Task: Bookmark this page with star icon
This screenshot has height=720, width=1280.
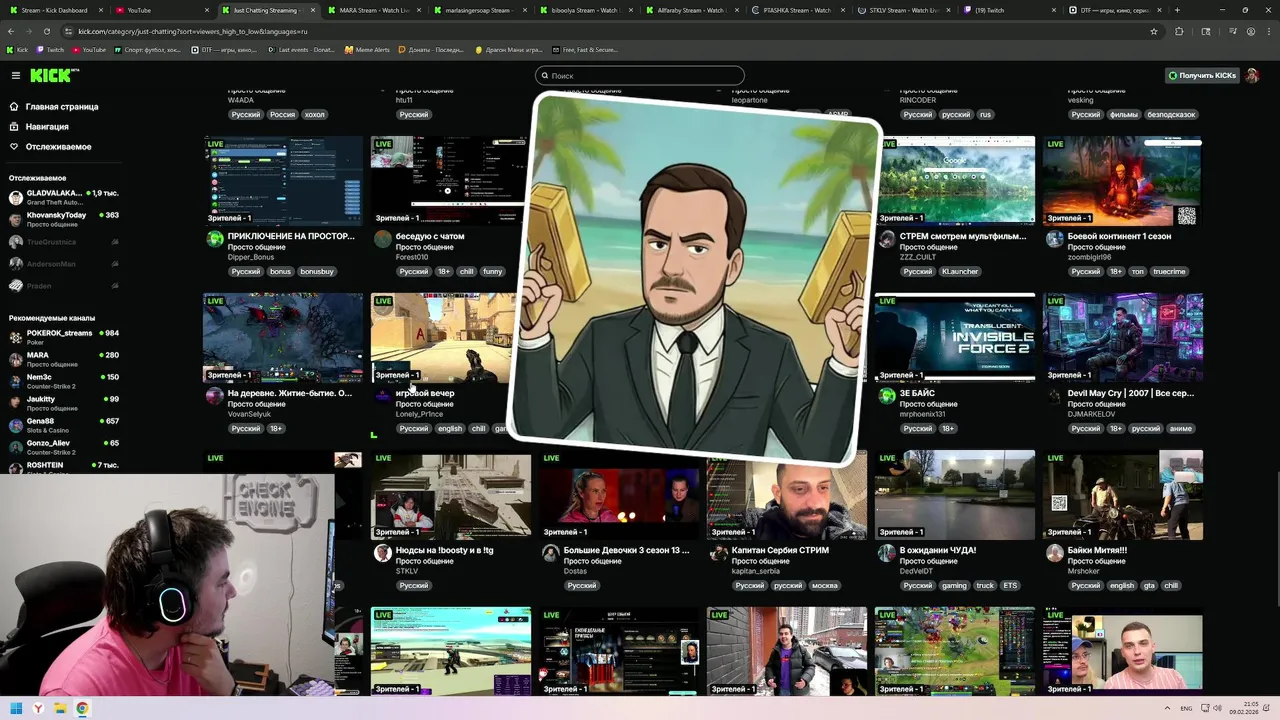Action: [x=1154, y=31]
